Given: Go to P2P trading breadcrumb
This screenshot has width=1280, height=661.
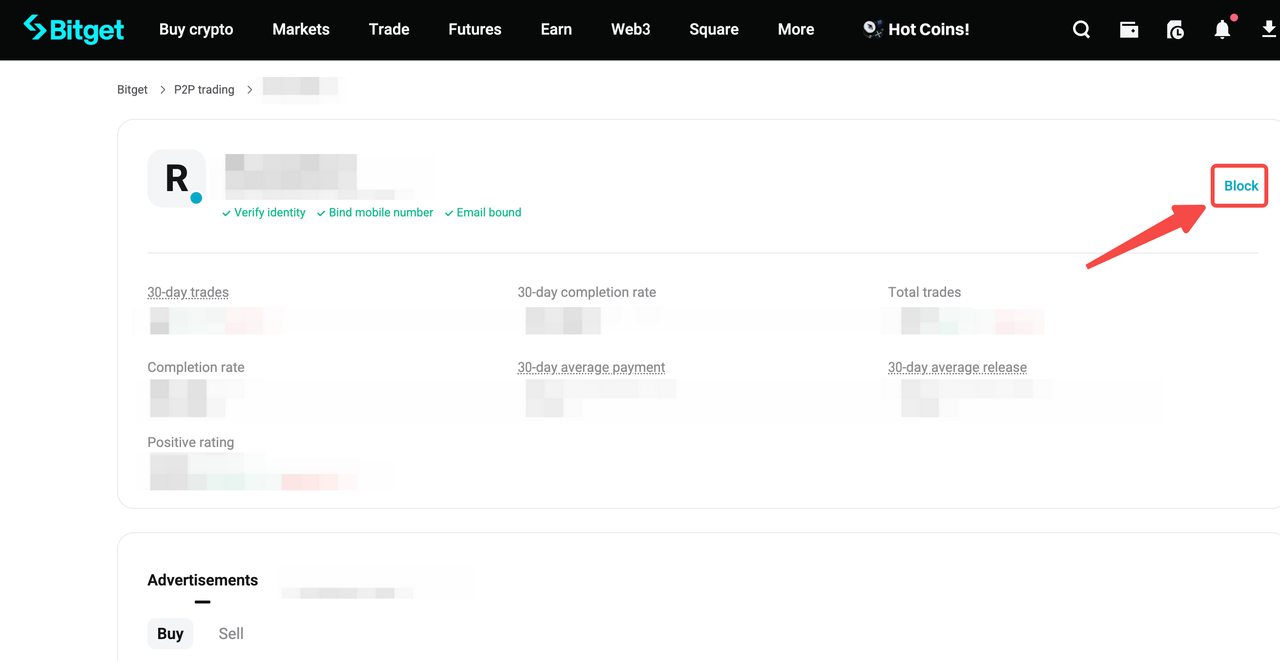Looking at the screenshot, I should 204,89.
